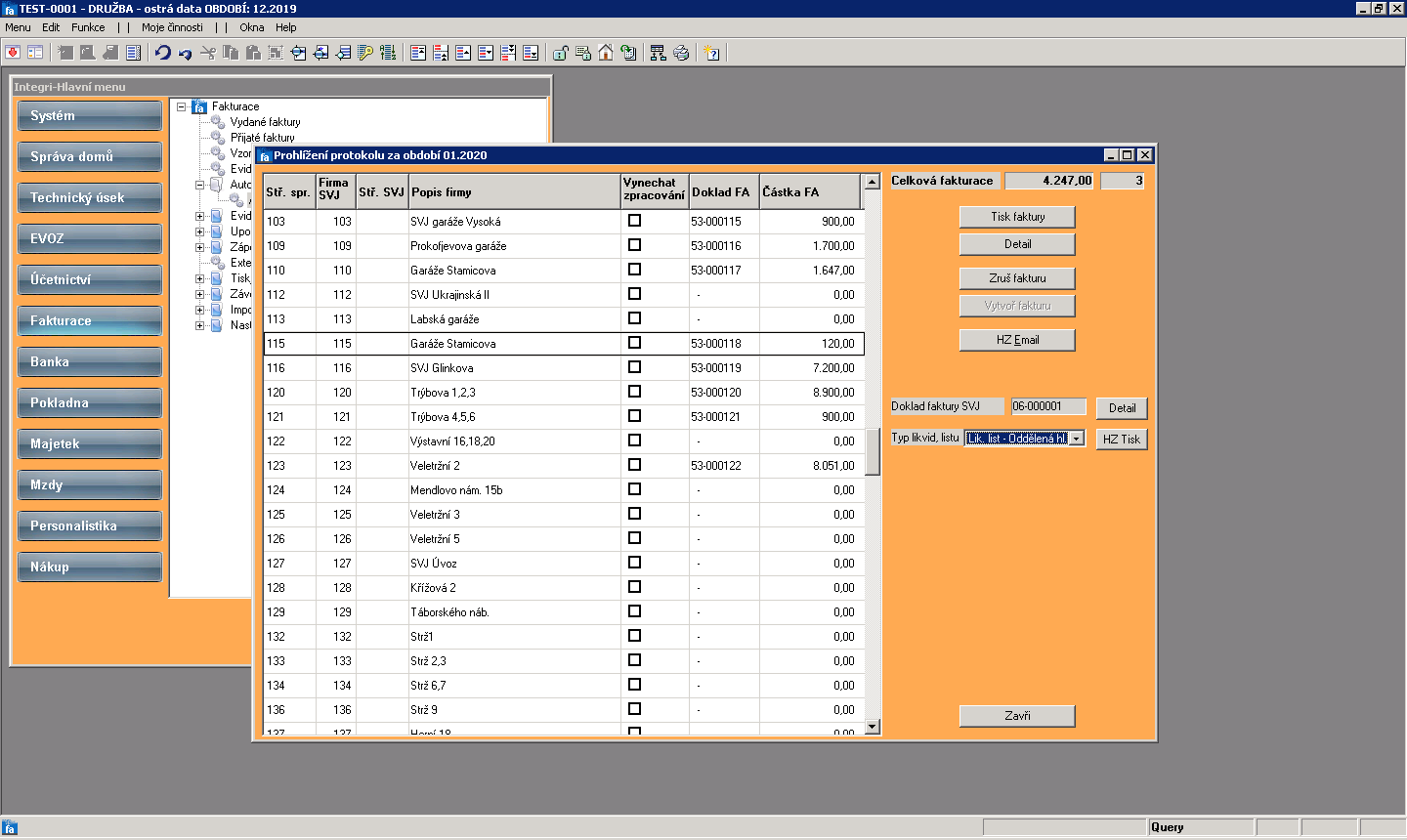Collapse the Autc tree node
The height and width of the screenshot is (840, 1407).
pos(199,185)
